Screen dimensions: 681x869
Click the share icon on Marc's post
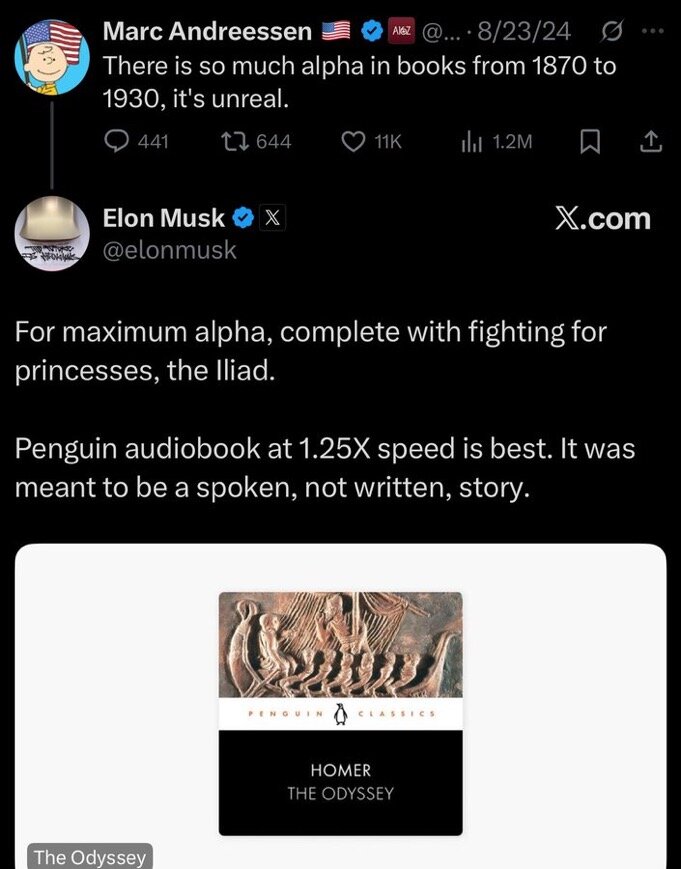point(650,142)
